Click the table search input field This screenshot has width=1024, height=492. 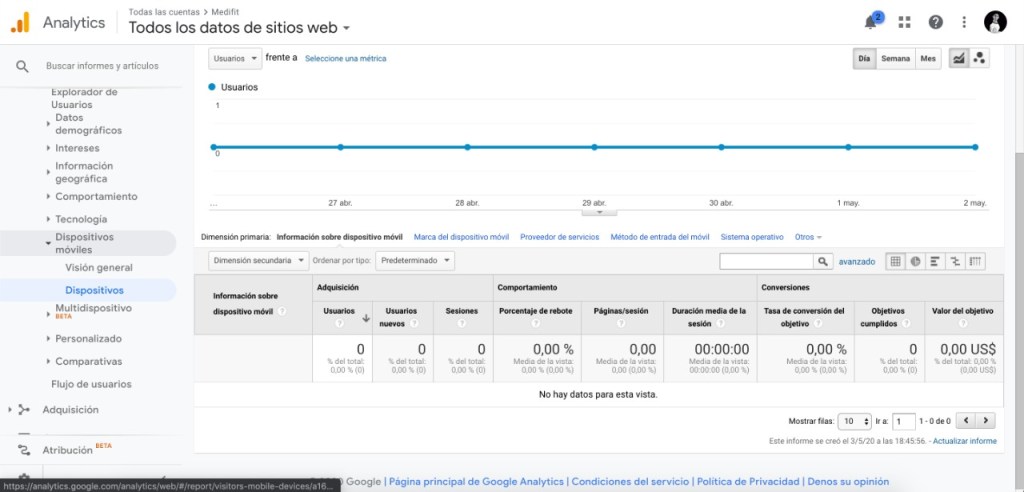pos(767,261)
